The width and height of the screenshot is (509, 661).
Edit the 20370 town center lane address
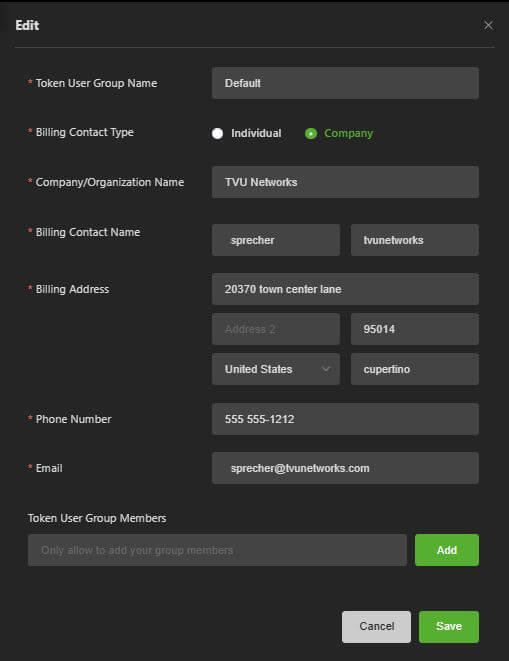[345, 289]
